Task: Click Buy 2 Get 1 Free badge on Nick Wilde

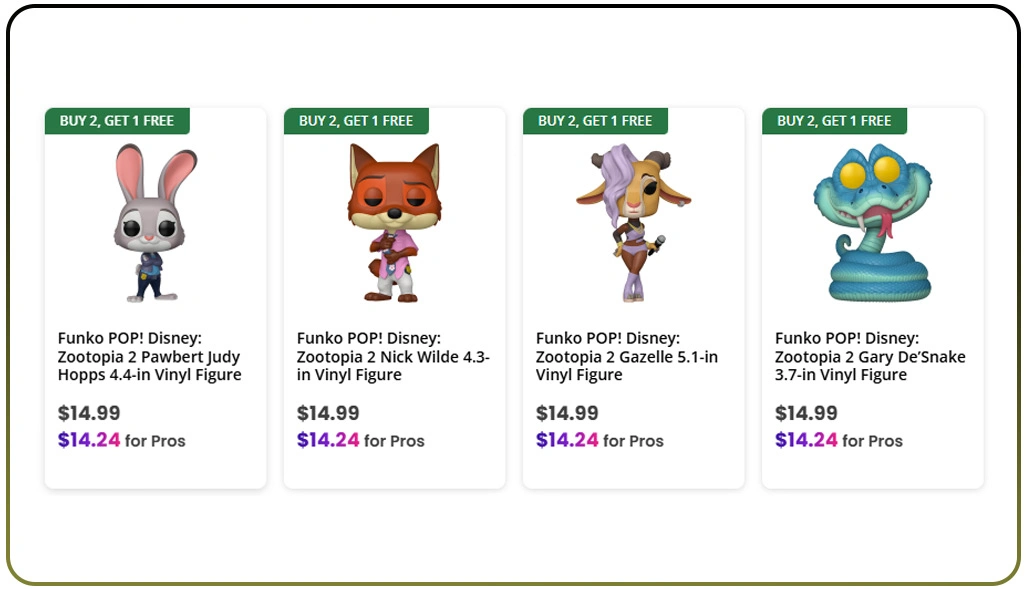Action: pos(356,121)
